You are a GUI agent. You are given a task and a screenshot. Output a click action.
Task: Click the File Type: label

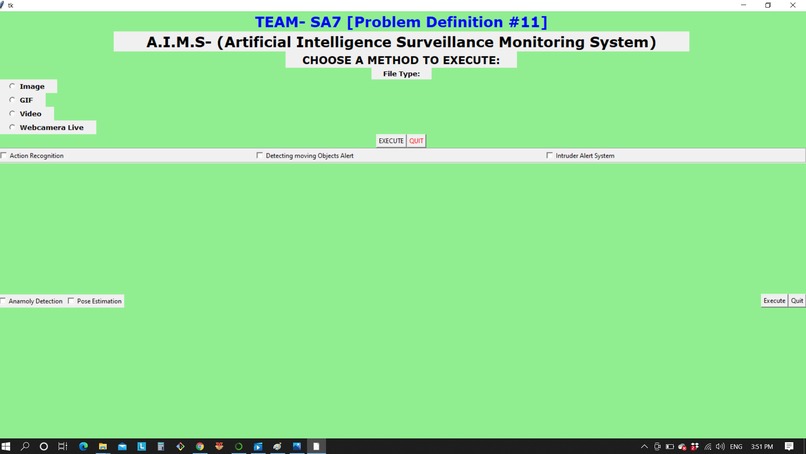click(401, 74)
